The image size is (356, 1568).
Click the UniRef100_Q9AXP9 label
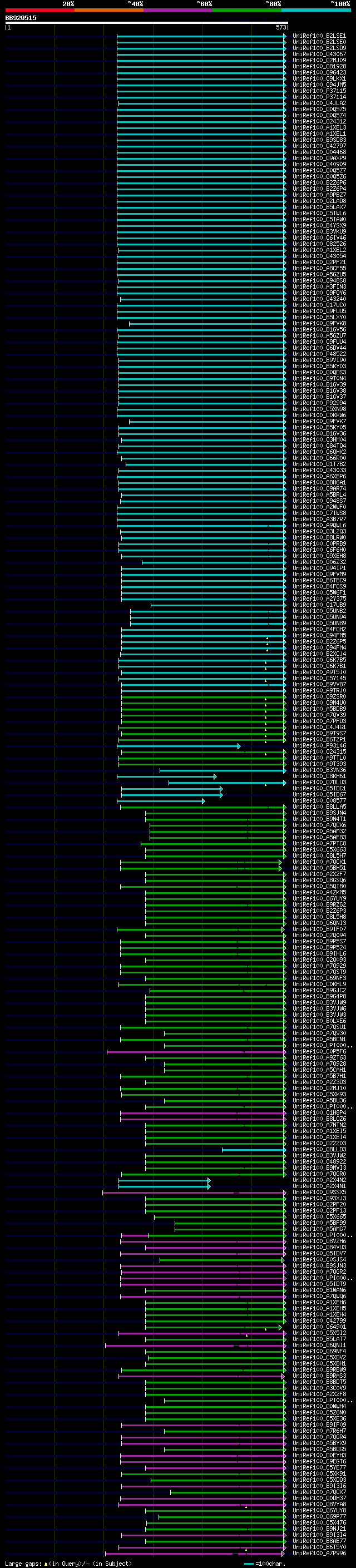[319, 159]
